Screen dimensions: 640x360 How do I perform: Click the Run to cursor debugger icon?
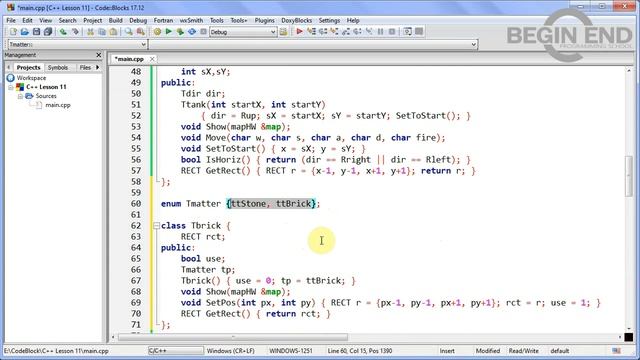[x=311, y=31]
